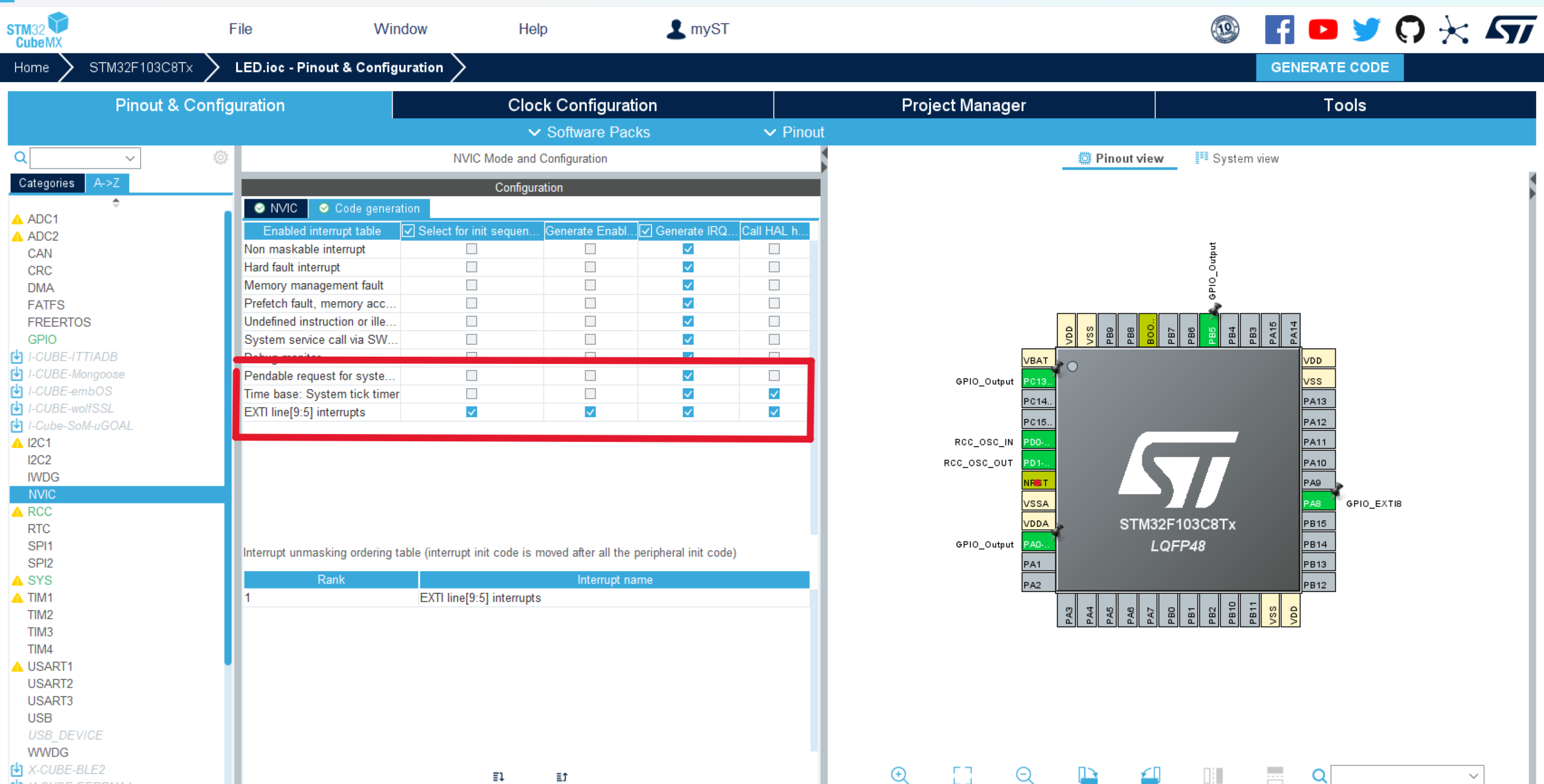
Task: Rotate the chip counter-clockwise
Action: click(1150, 774)
